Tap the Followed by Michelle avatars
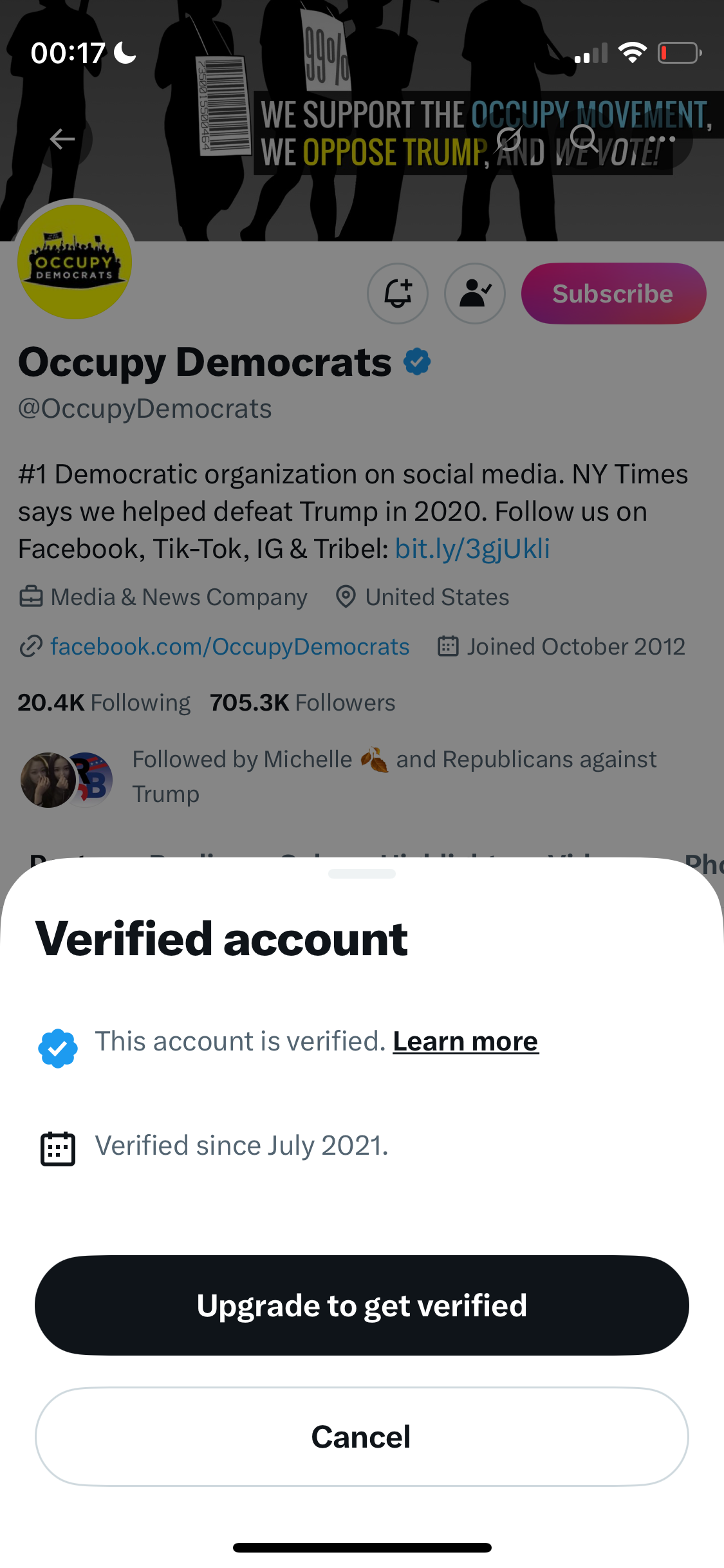The width and height of the screenshot is (724, 1568). tap(66, 779)
